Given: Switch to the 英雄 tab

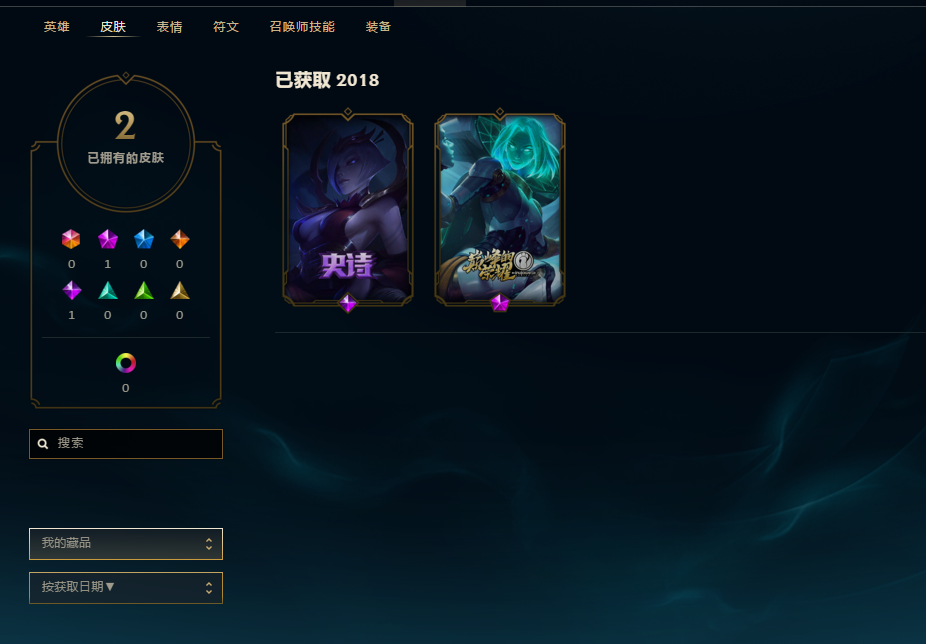Looking at the screenshot, I should [x=57, y=27].
